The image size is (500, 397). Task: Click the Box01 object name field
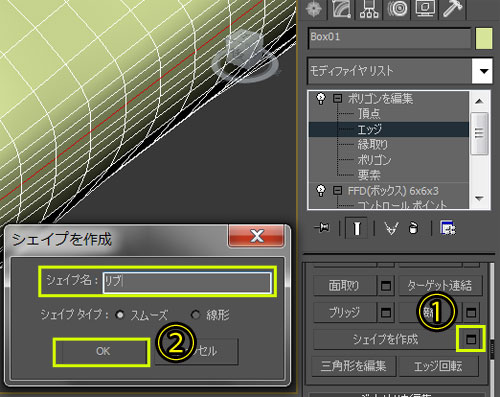(389, 38)
